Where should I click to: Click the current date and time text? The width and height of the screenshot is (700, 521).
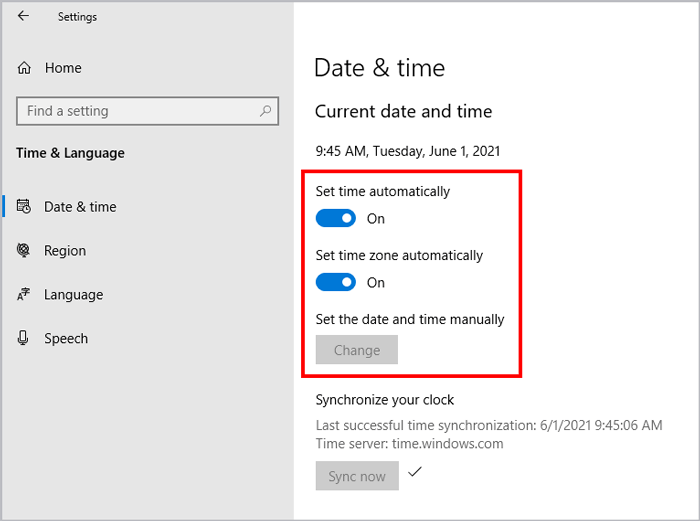407,152
